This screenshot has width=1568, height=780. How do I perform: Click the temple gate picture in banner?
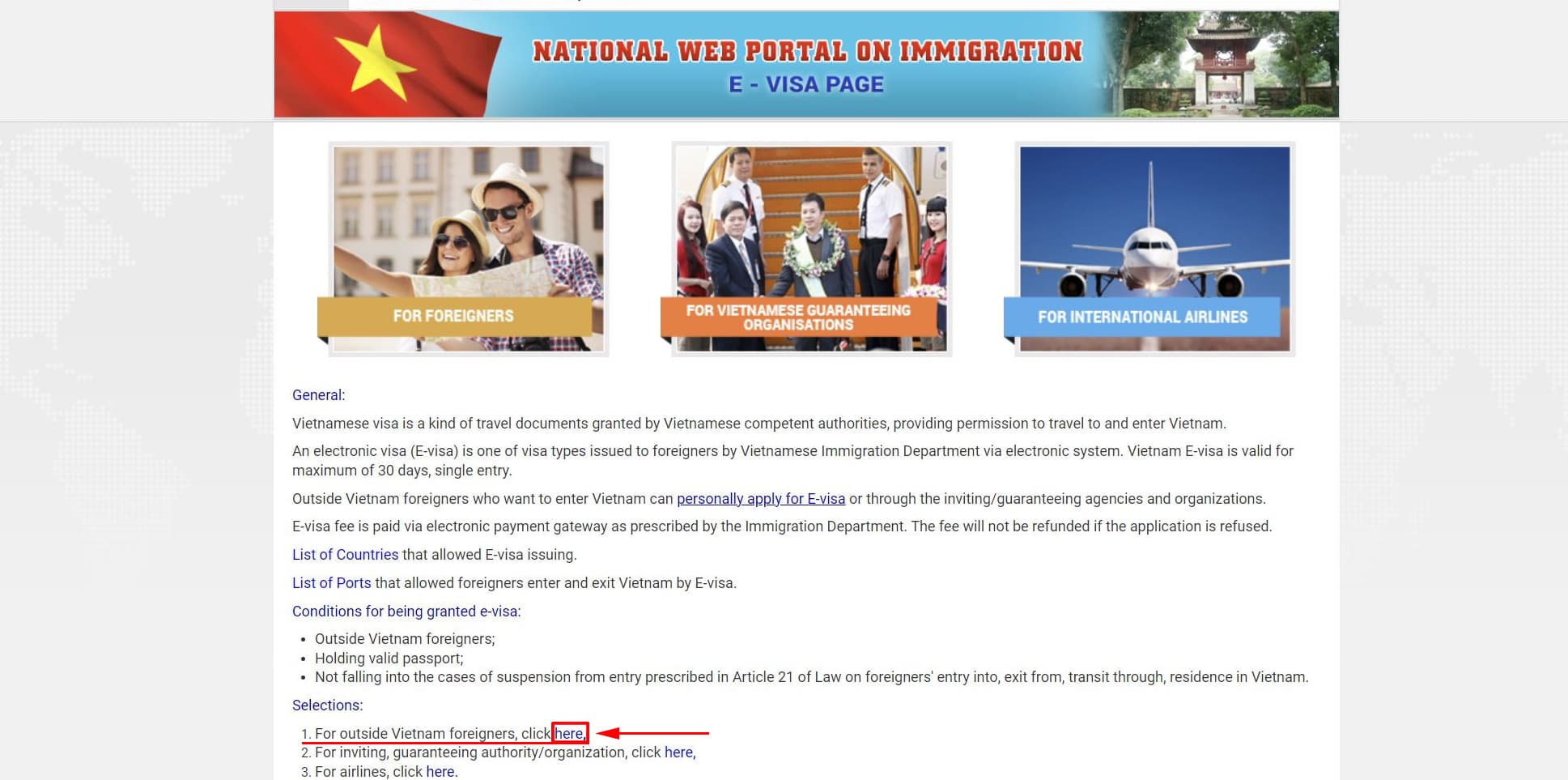[1222, 65]
